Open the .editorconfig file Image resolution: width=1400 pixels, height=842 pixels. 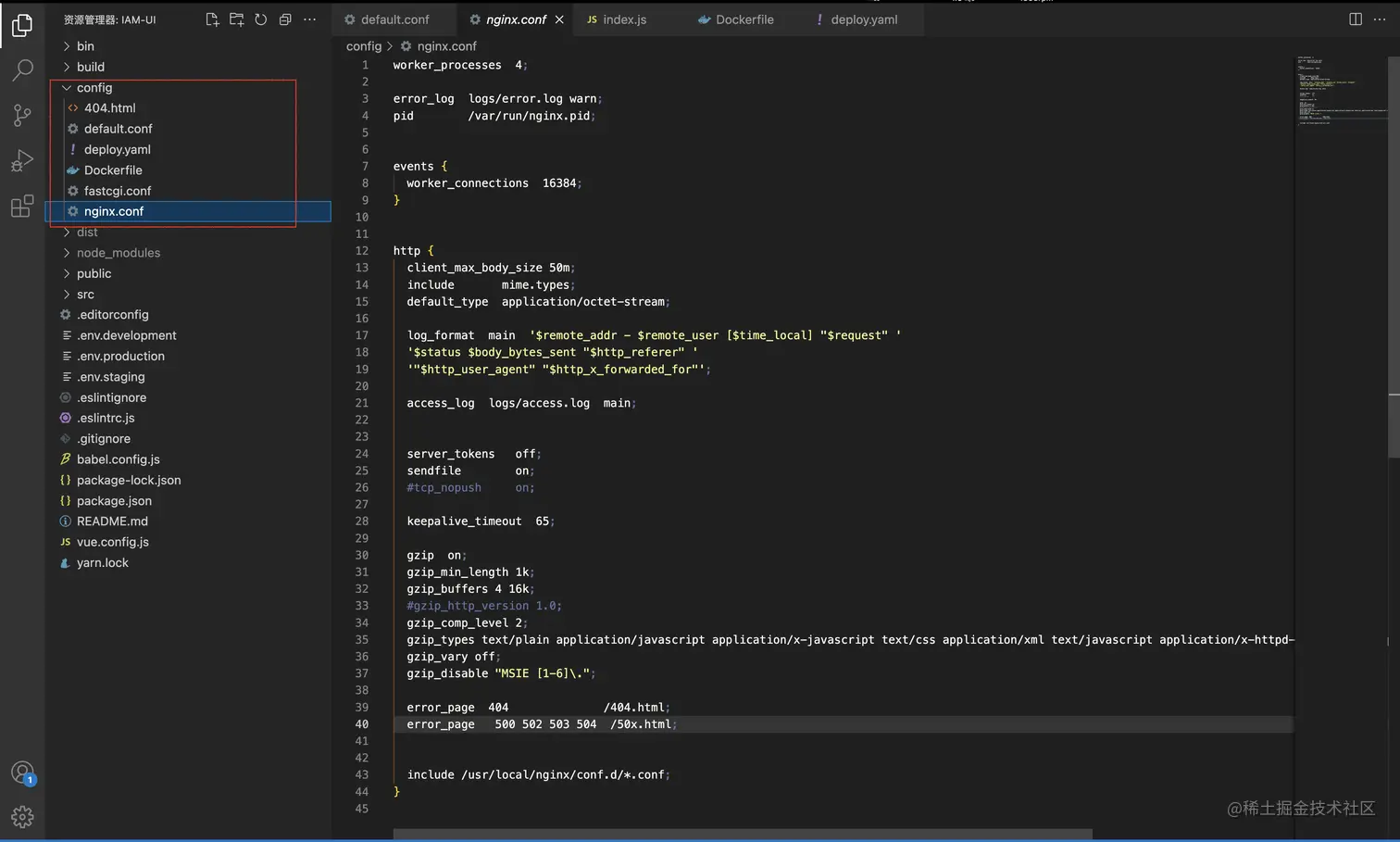pos(188,315)
